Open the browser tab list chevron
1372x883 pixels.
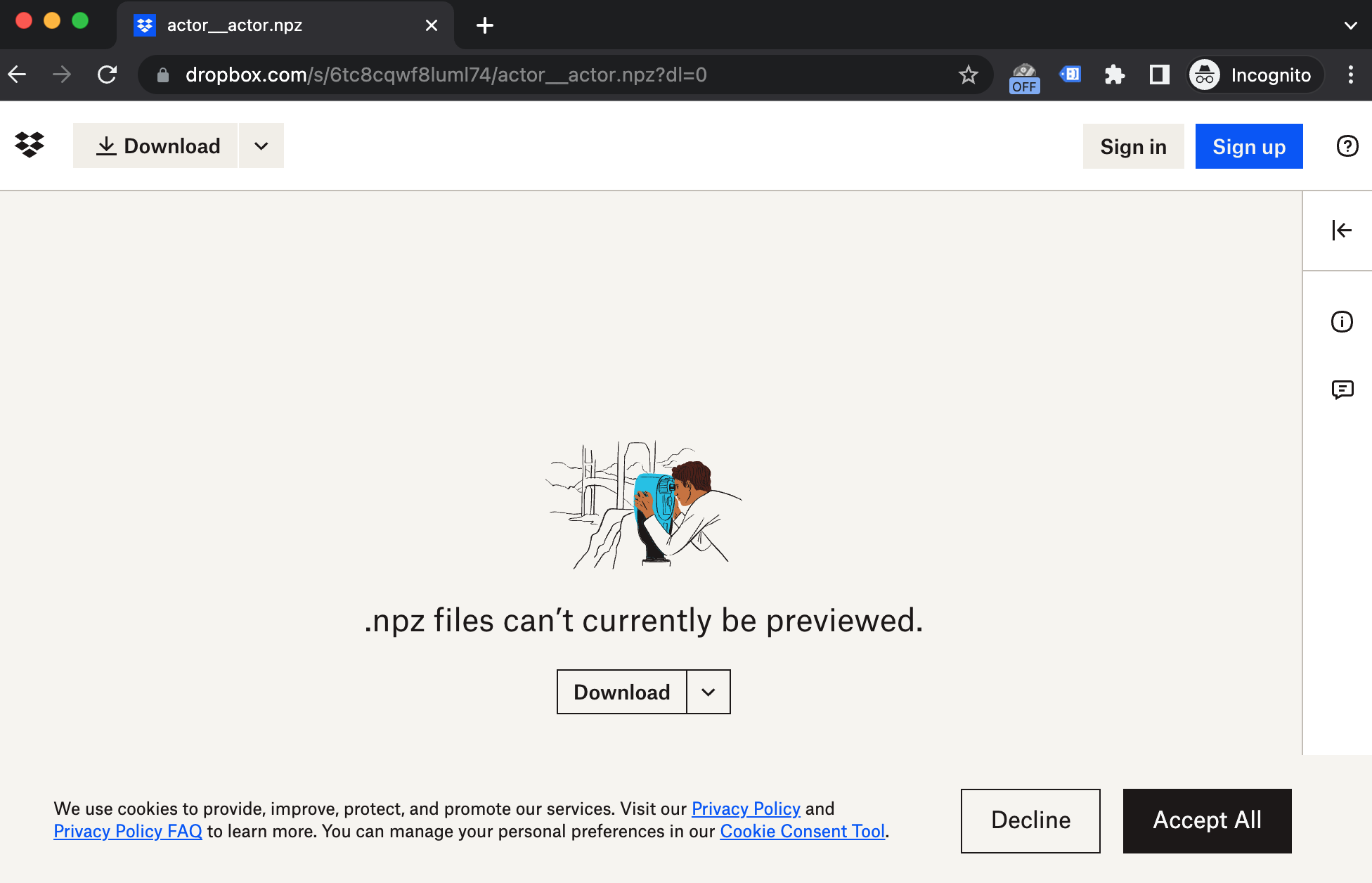coord(1351,25)
